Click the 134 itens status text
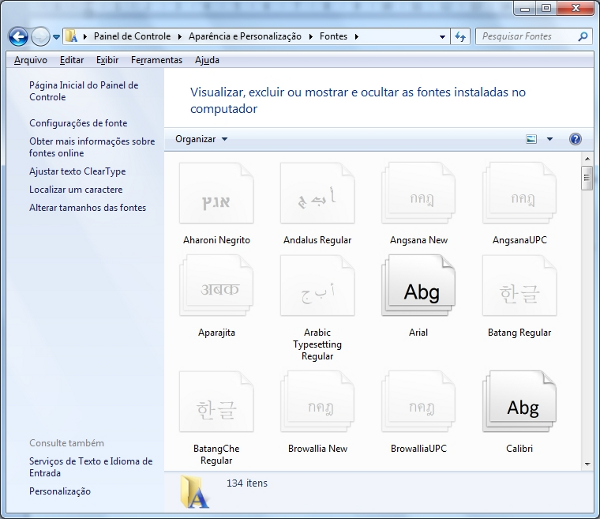 point(247,483)
